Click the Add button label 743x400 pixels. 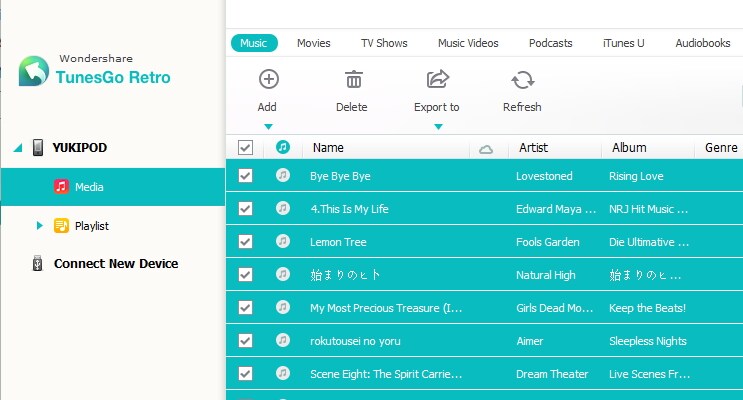coord(267,107)
